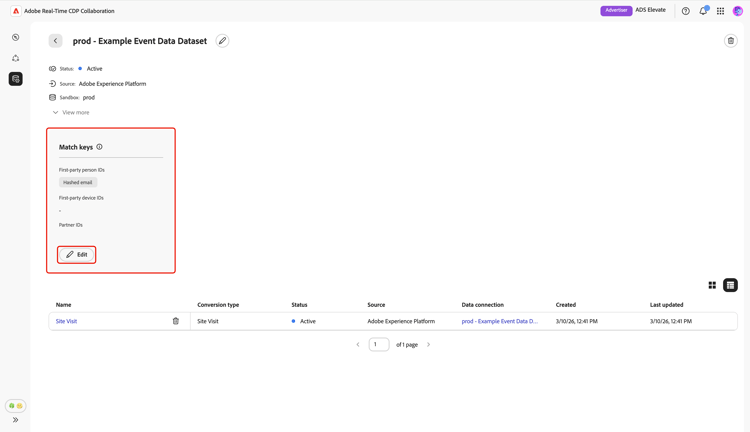This screenshot has height=432, width=750.
Task: Open the notifications bell
Action: pos(703,11)
